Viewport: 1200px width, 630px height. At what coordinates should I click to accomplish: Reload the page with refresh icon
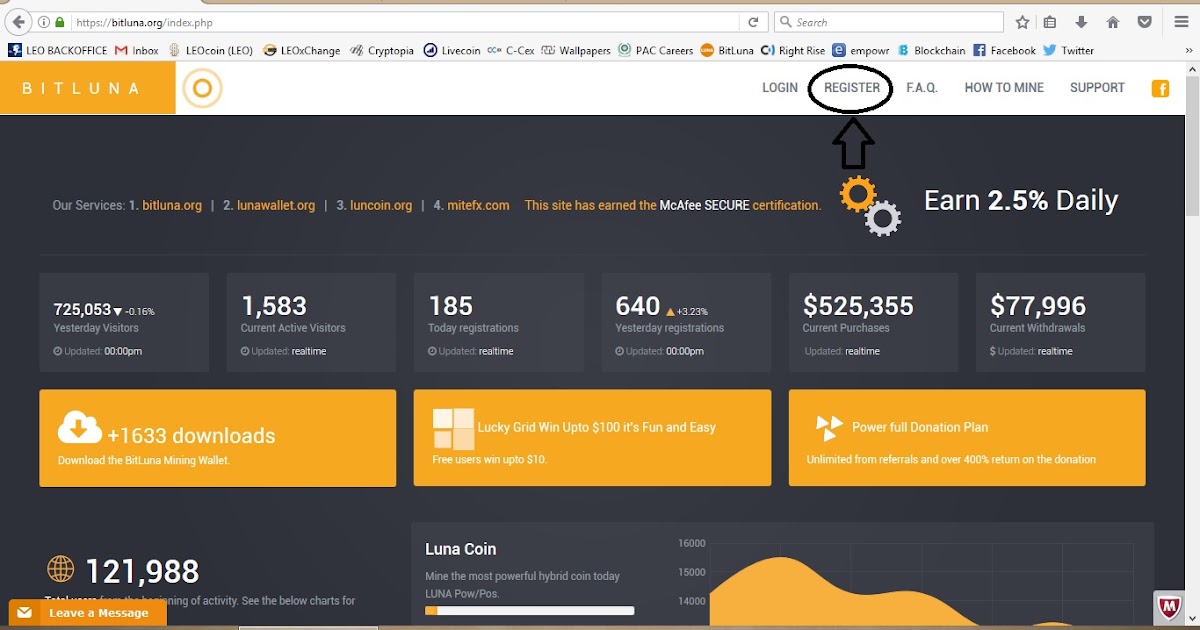[754, 22]
